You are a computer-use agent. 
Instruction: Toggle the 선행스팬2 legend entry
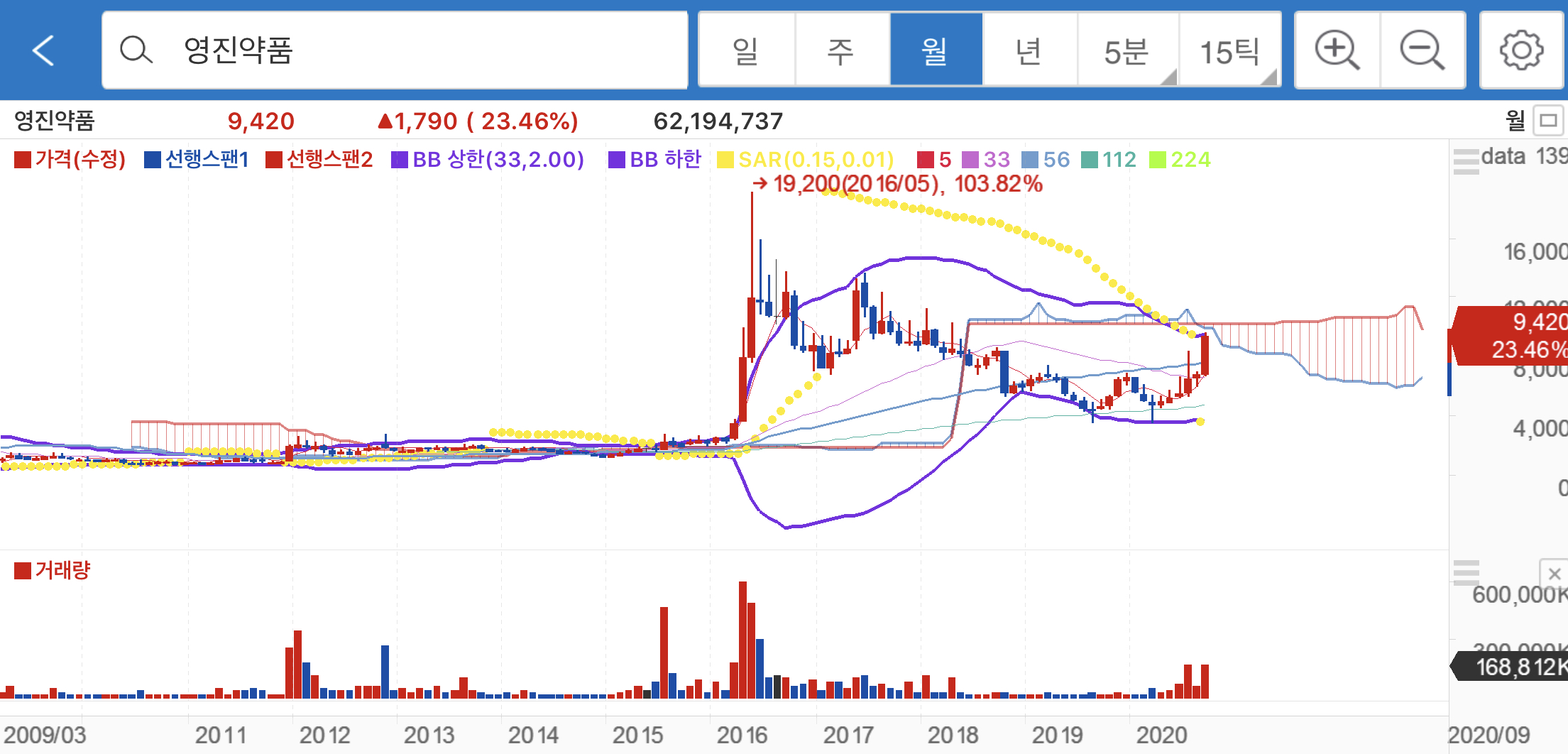click(x=319, y=160)
